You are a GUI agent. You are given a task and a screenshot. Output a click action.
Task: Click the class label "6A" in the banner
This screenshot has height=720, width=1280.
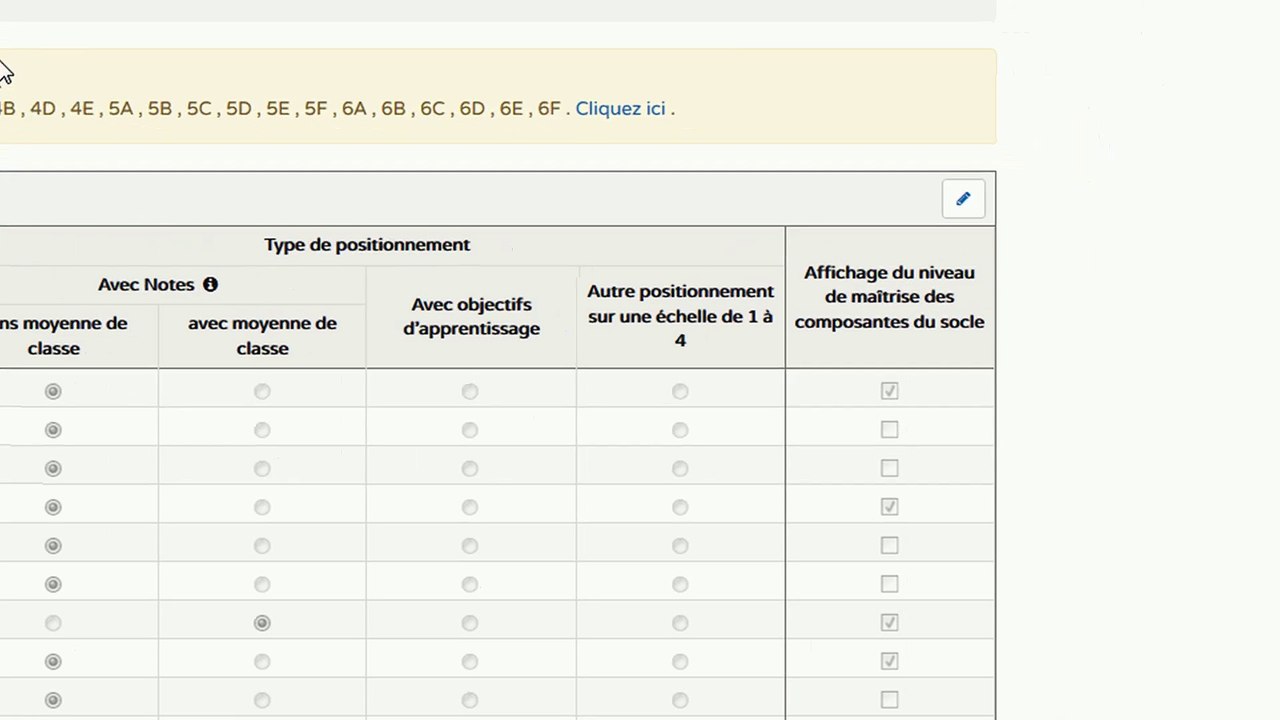click(354, 108)
